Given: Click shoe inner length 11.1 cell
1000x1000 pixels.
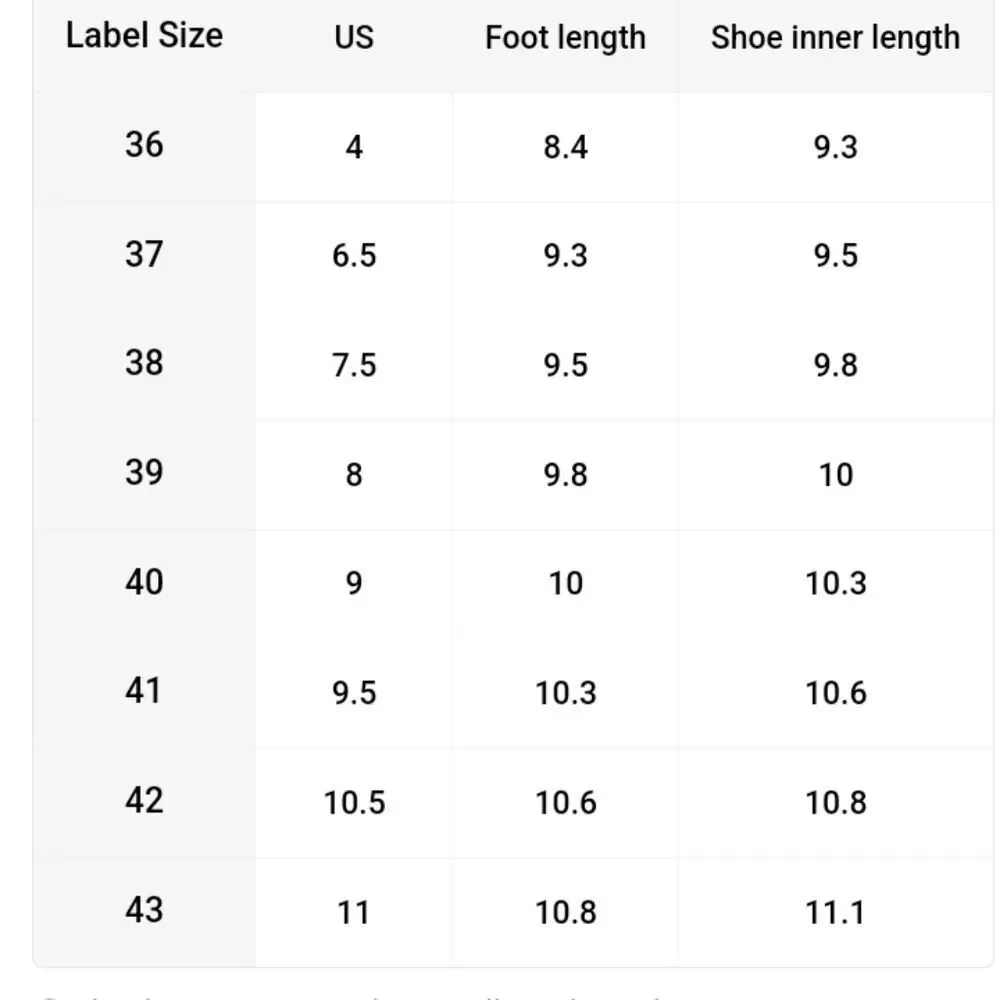Looking at the screenshot, I should pyautogui.click(x=835, y=913).
